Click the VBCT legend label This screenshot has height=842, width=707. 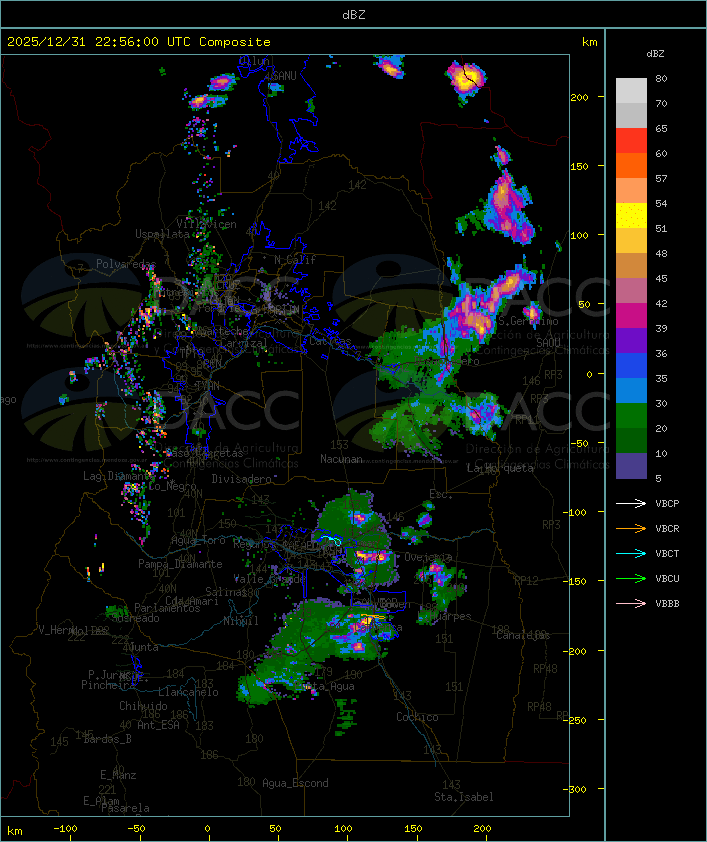pos(667,553)
